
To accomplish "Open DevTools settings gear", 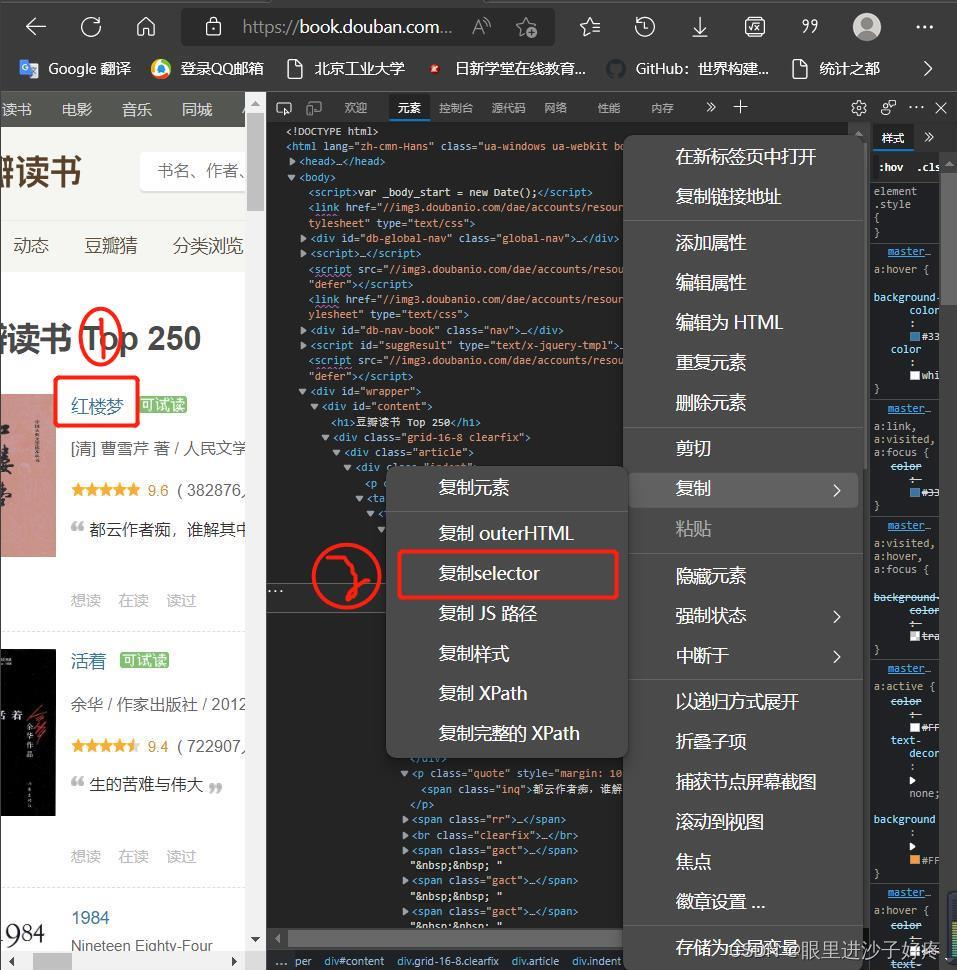I will [x=859, y=108].
